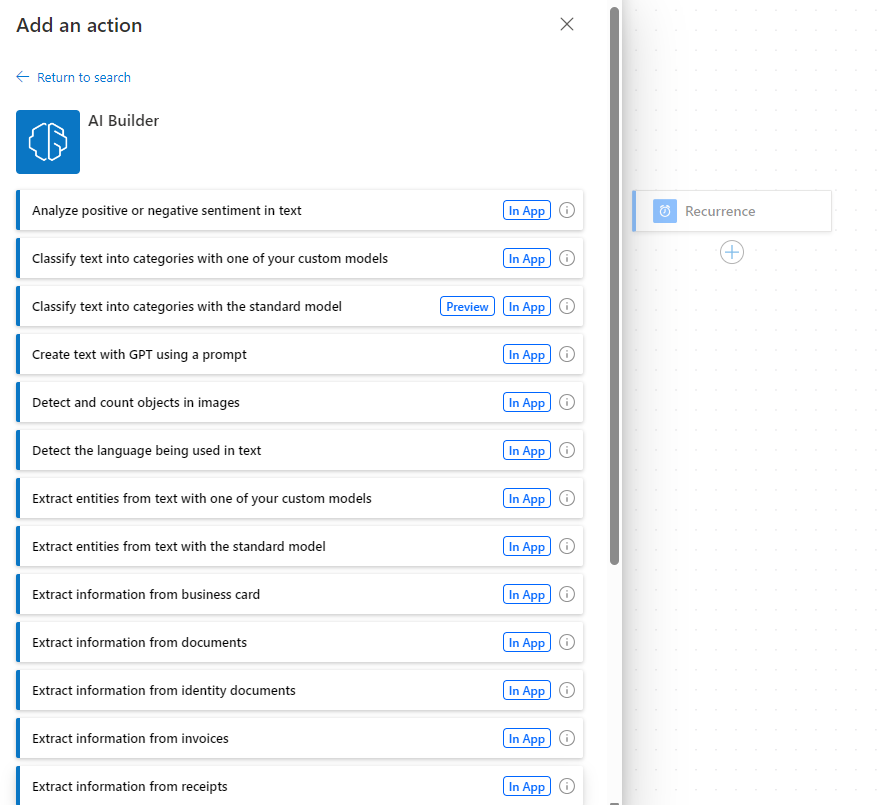Select Classify text into categories with the standard model

tap(300, 307)
